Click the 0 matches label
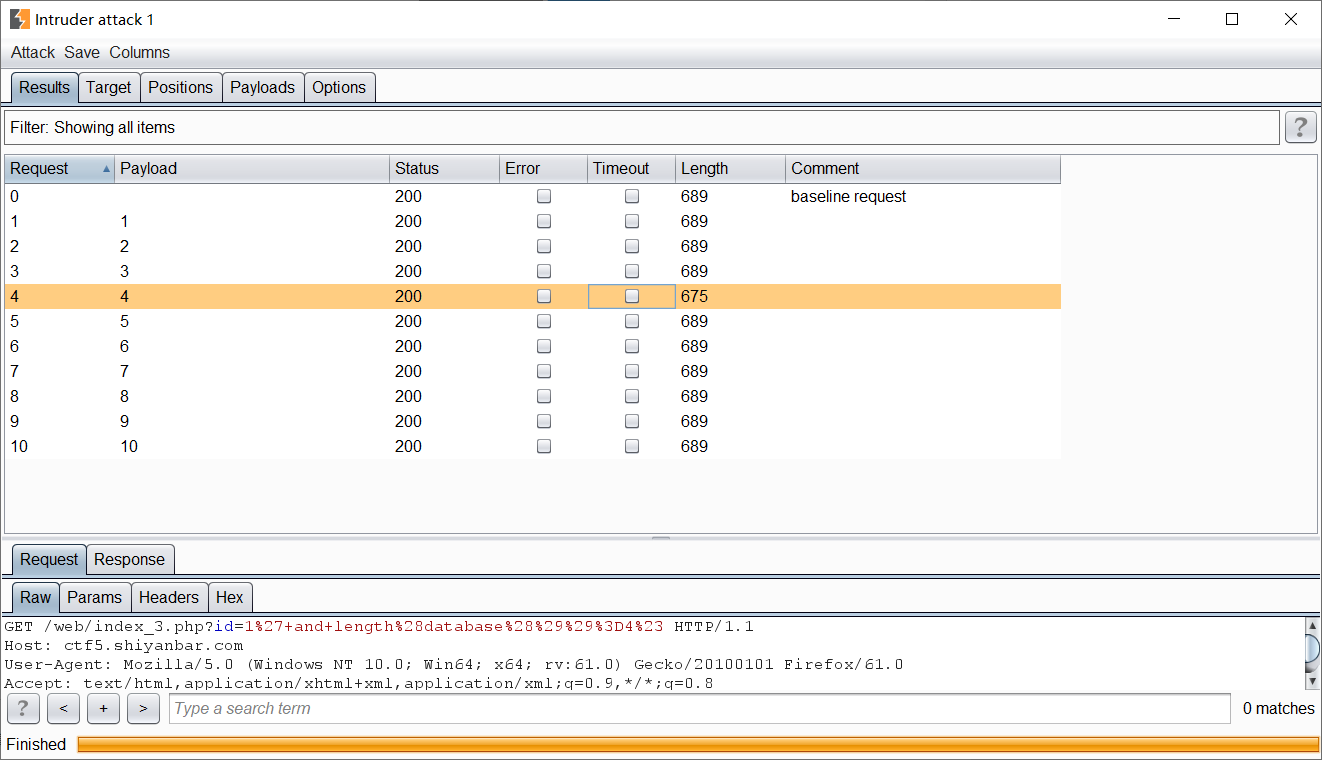Image resolution: width=1322 pixels, height=760 pixels. [x=1279, y=709]
